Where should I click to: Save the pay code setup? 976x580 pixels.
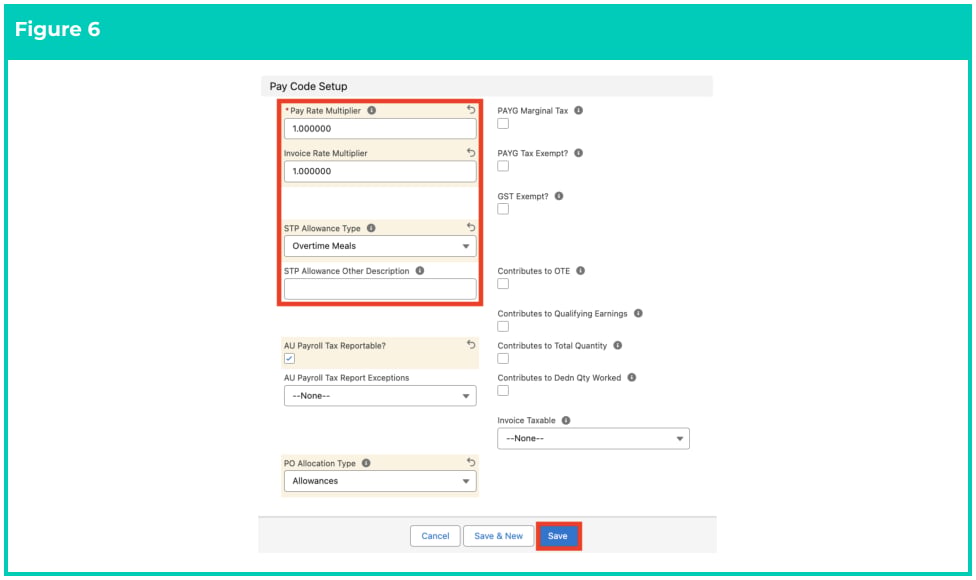(x=558, y=536)
